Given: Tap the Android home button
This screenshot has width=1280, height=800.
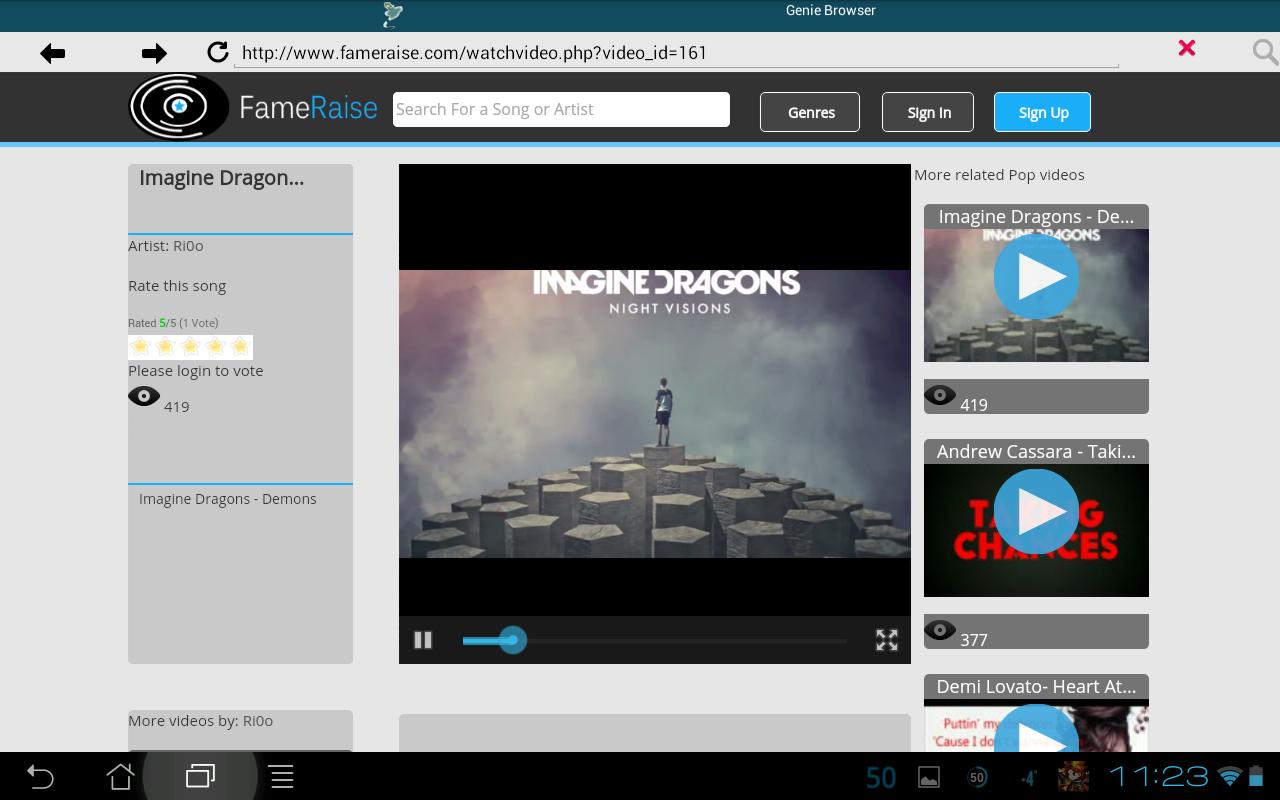Looking at the screenshot, I should coord(121,777).
